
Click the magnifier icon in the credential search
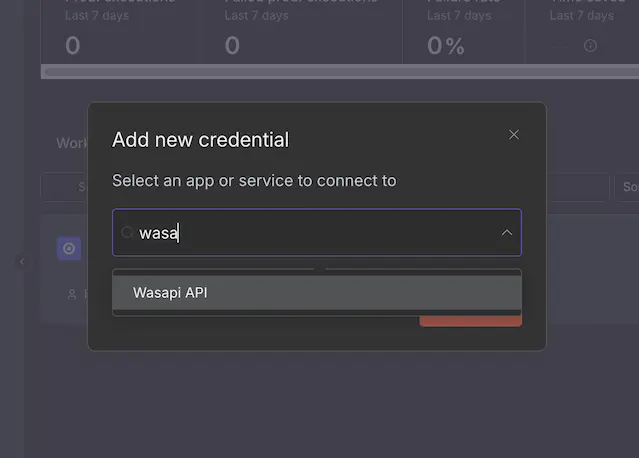click(127, 232)
